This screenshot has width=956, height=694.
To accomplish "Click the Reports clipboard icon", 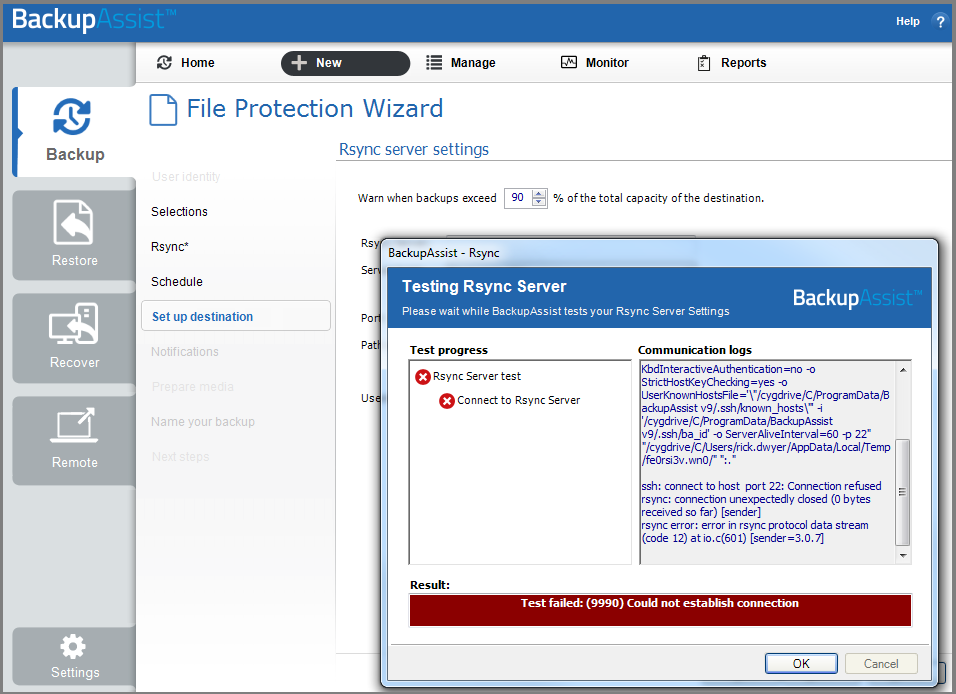I will 704,63.
